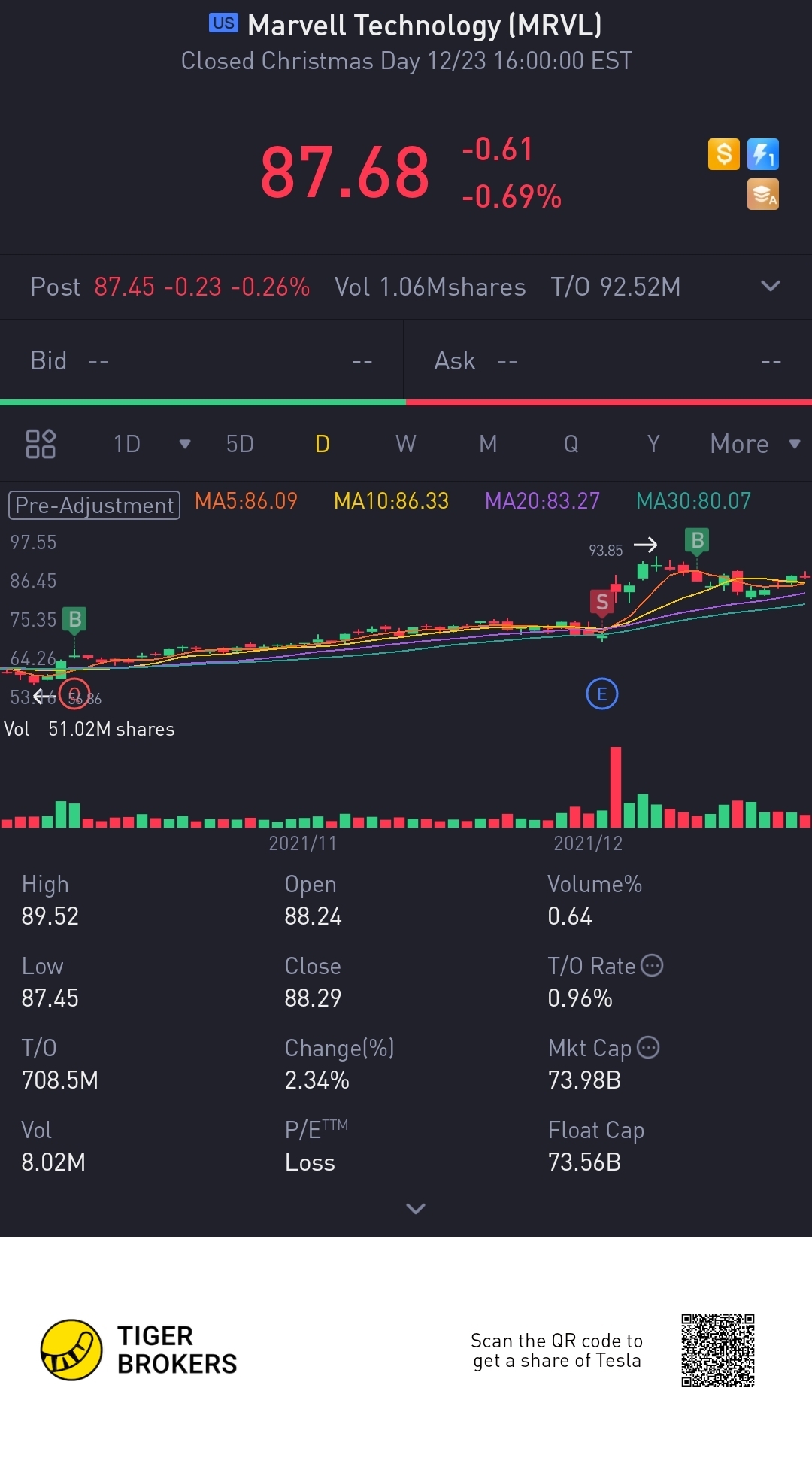Screen dimensions: 812x1464
Task: Tap the High 89.52 value
Action: point(50,916)
